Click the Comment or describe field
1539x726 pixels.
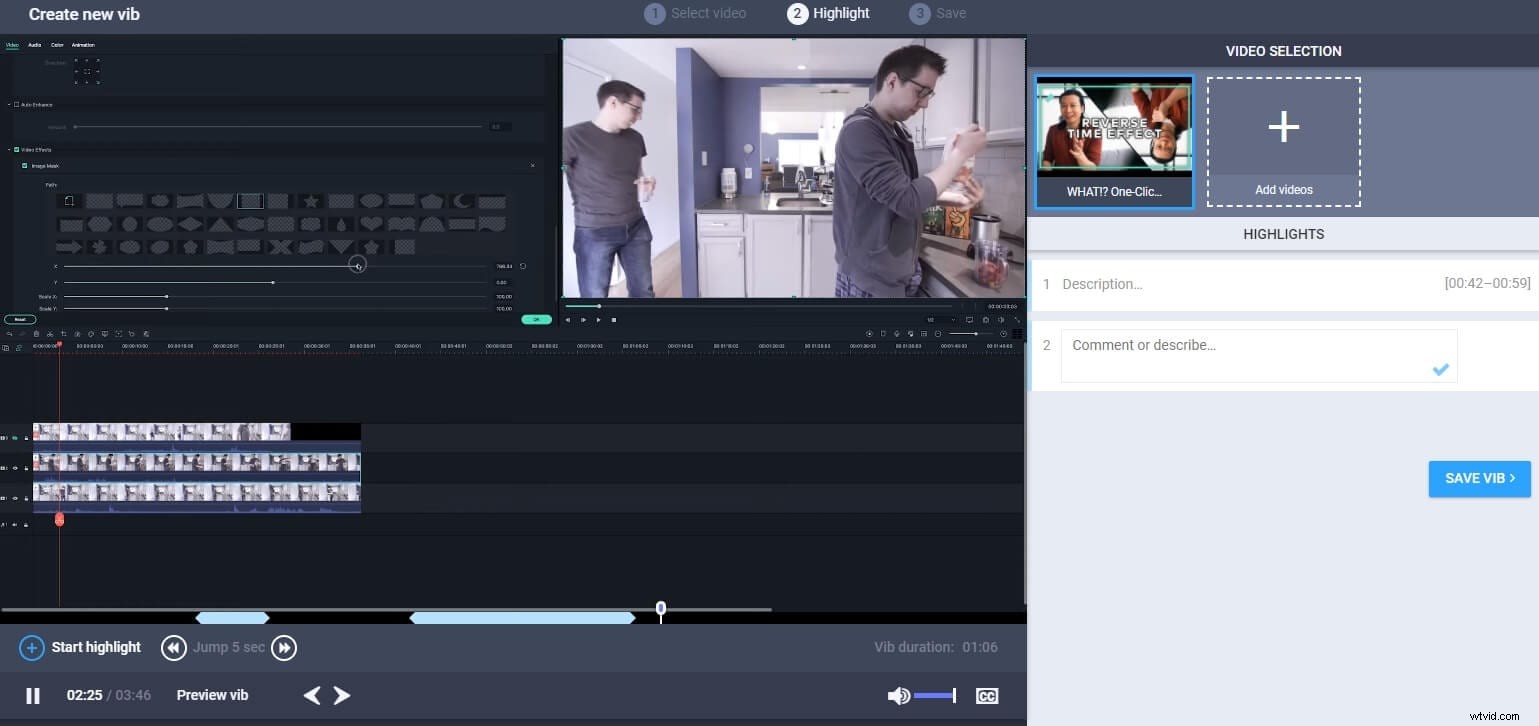[1259, 356]
